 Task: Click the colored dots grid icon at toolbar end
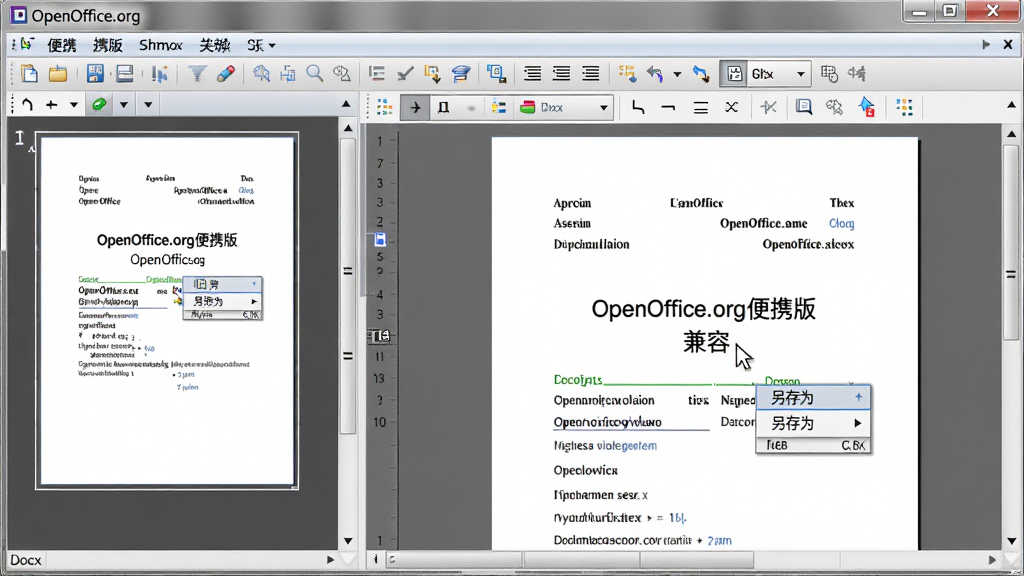tap(904, 107)
